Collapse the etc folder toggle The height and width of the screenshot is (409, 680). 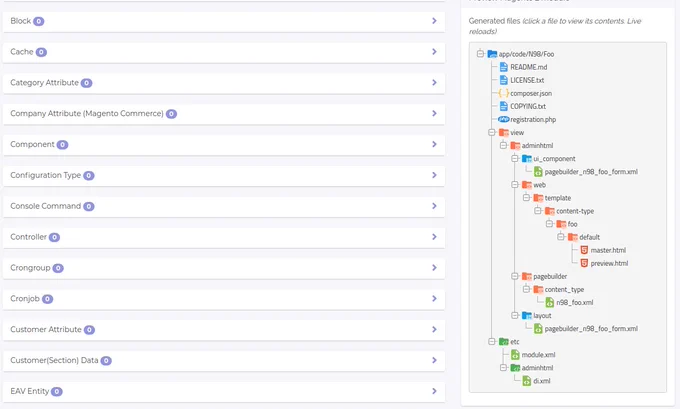pos(492,341)
